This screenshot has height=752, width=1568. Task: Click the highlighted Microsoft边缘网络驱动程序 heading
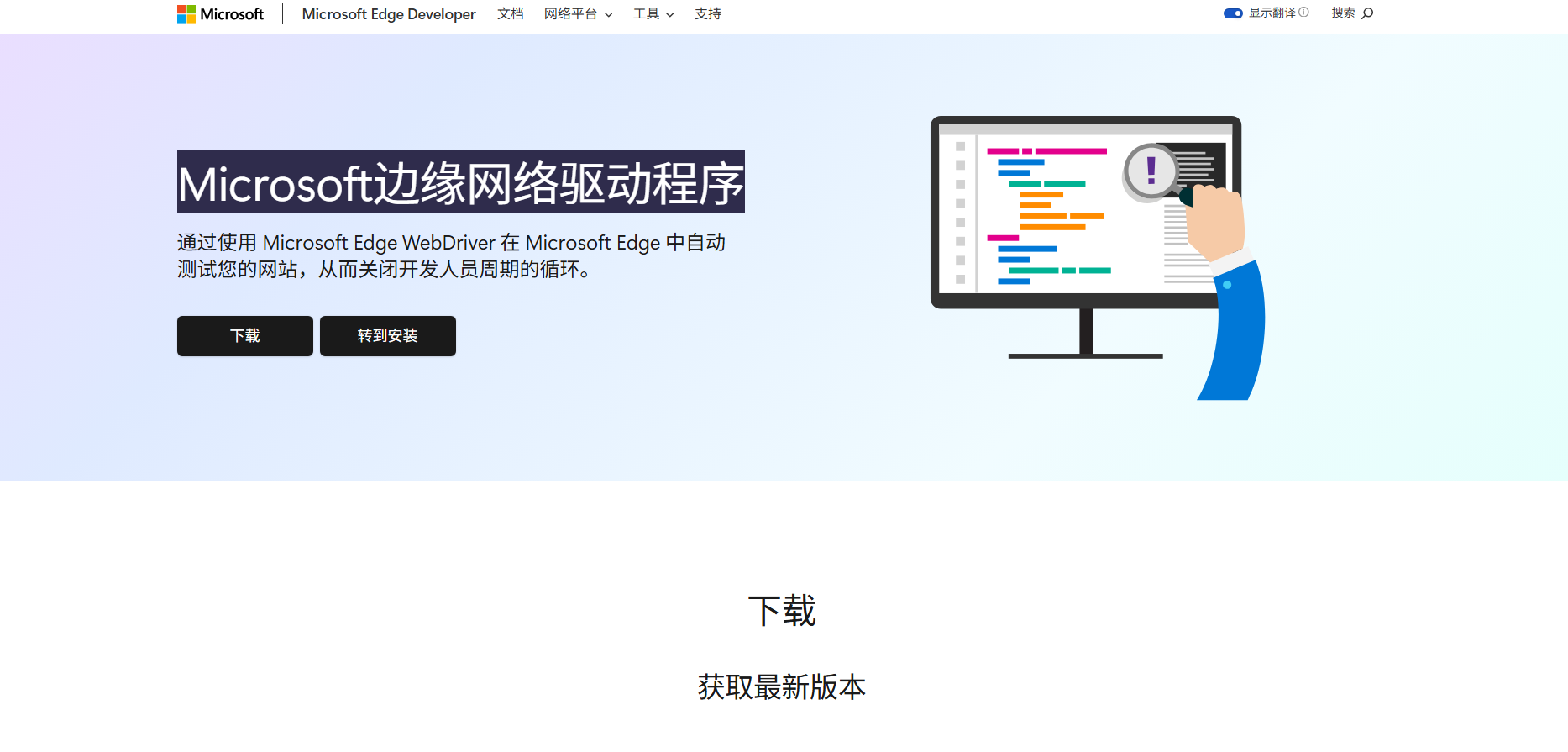pyautogui.click(x=460, y=182)
